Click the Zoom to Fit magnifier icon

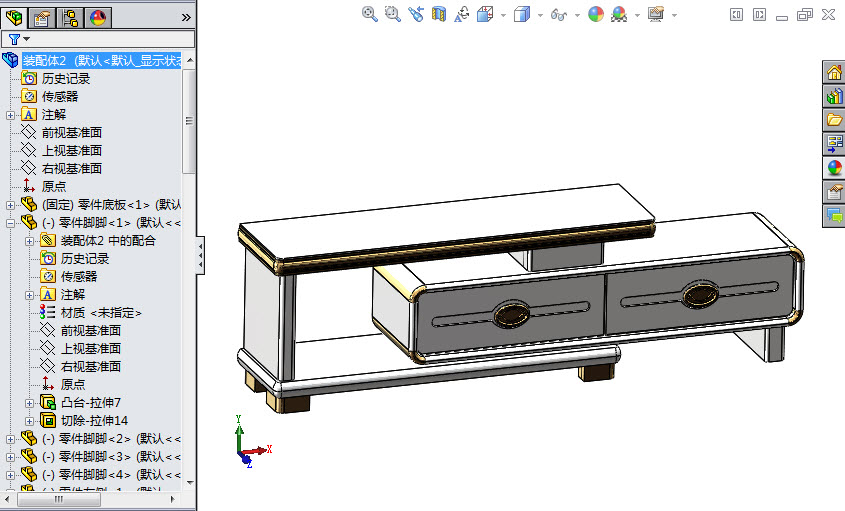pyautogui.click(x=370, y=15)
